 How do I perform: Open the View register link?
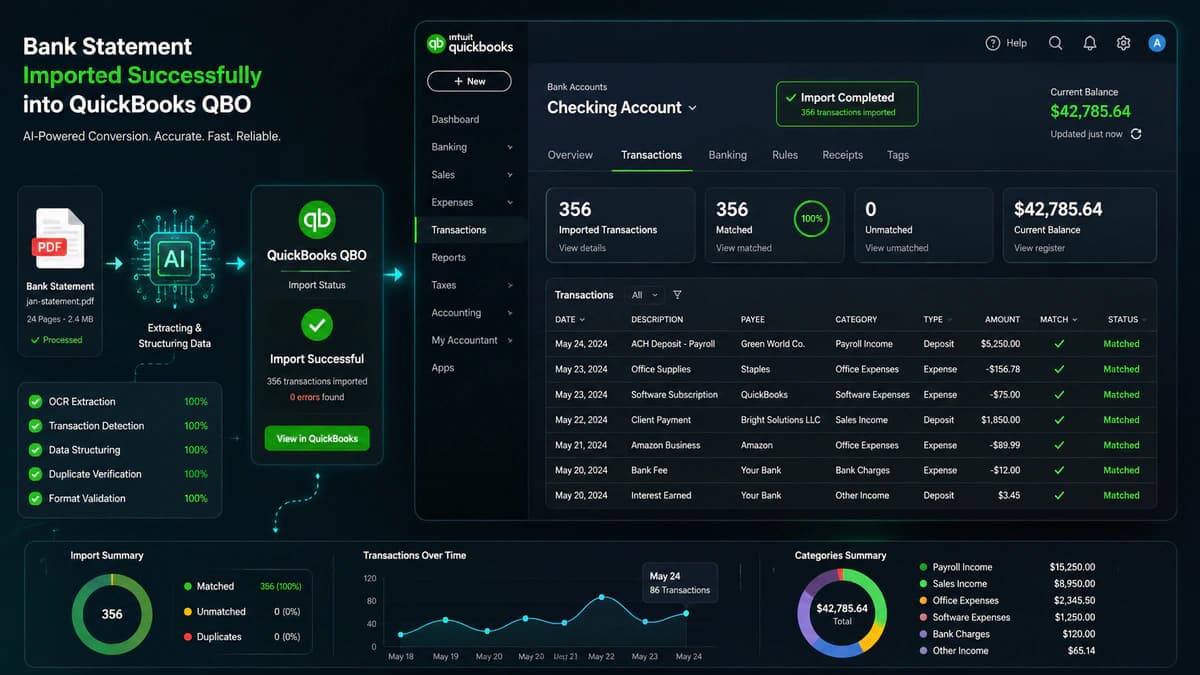pyautogui.click(x=1039, y=248)
